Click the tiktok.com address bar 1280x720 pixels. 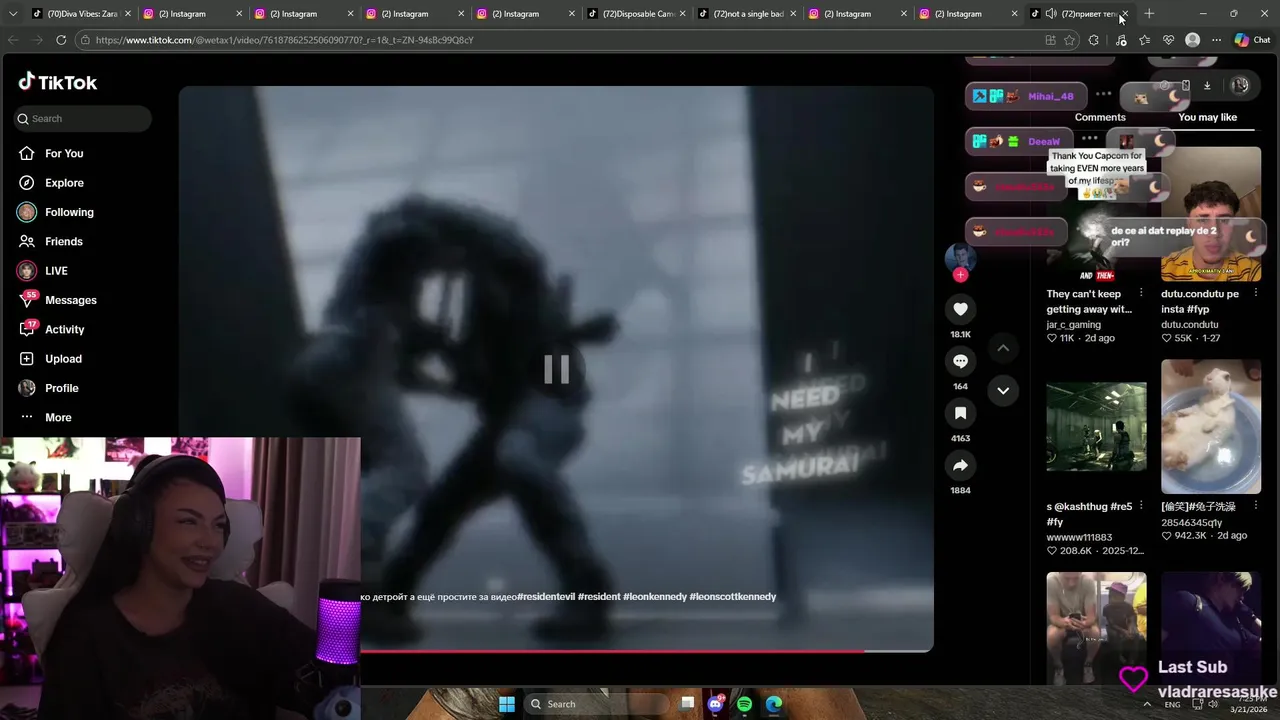558,40
